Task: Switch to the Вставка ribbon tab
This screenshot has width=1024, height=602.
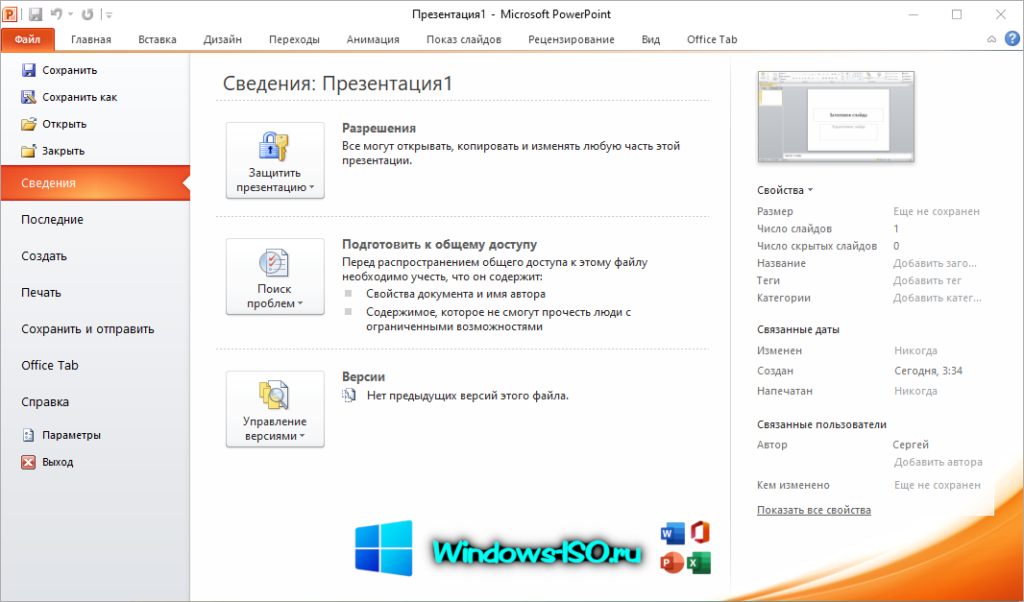Action: tap(157, 39)
